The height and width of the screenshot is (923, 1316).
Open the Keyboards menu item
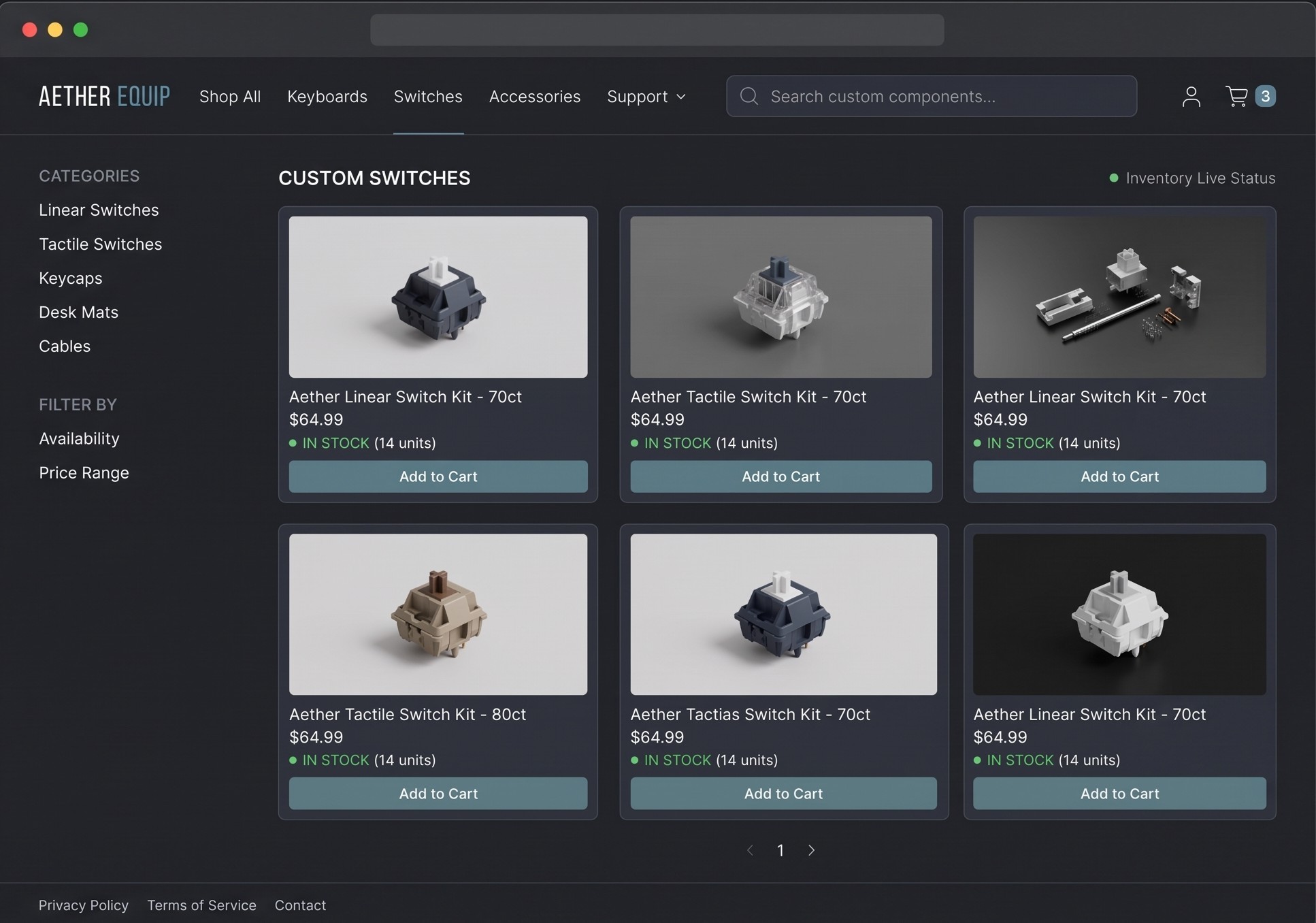tap(327, 97)
